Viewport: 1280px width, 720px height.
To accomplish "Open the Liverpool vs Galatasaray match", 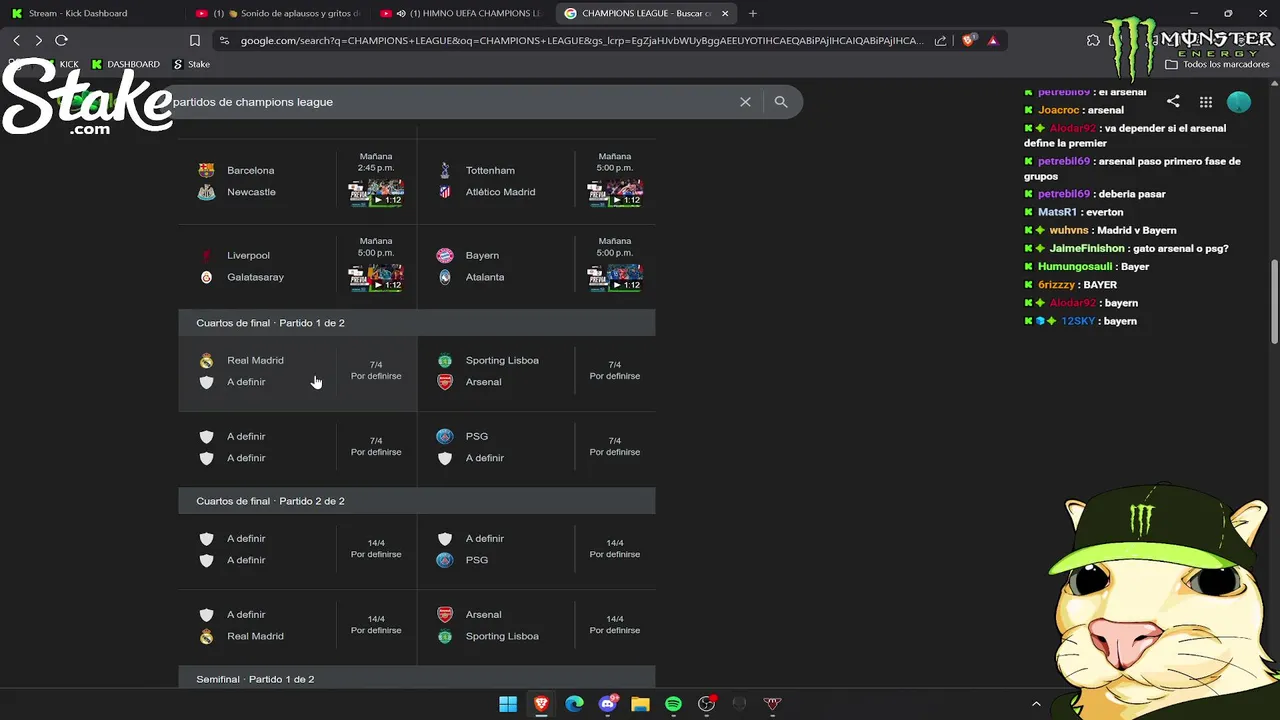I will point(298,266).
